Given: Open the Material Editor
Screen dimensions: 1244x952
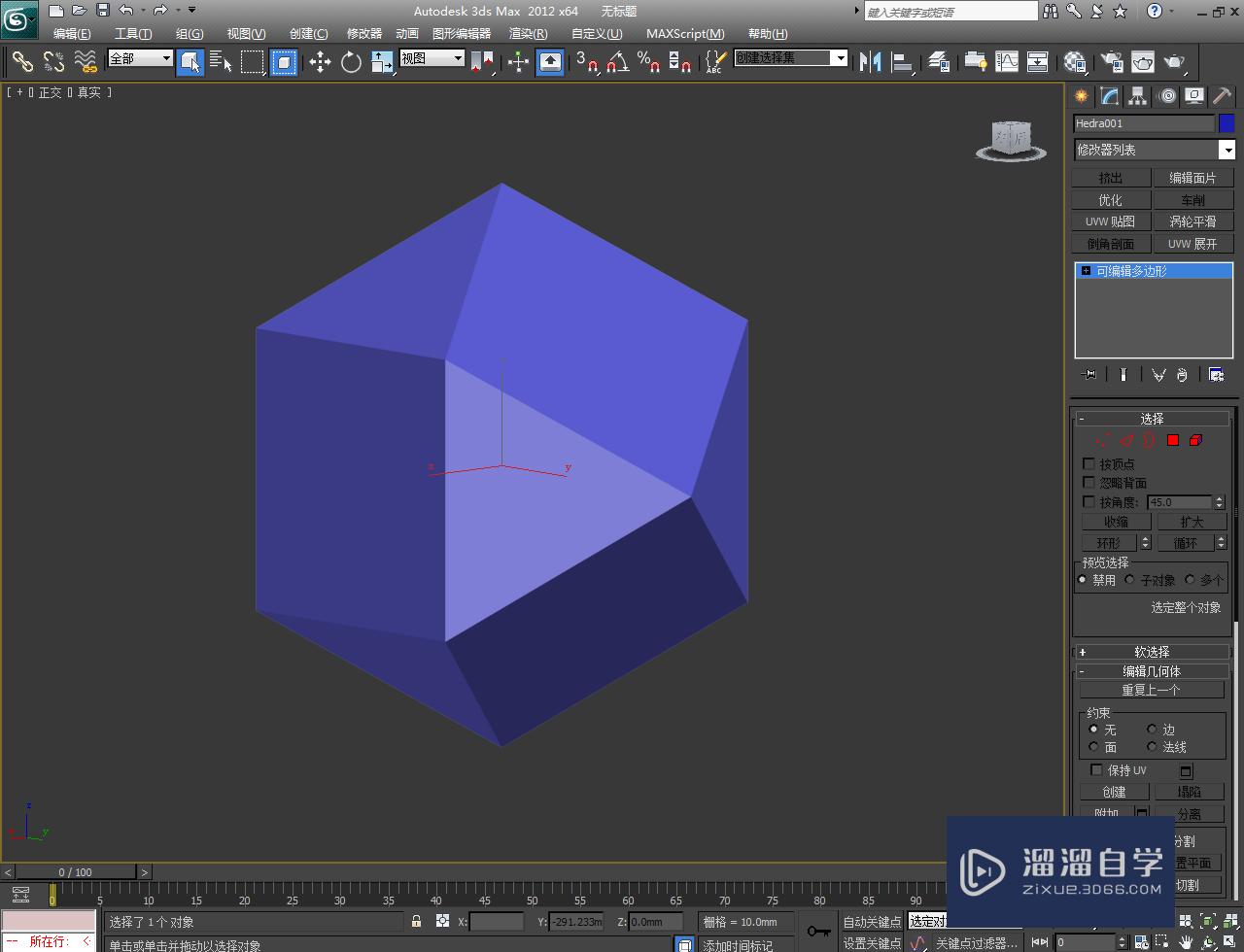Looking at the screenshot, I should 1075,62.
